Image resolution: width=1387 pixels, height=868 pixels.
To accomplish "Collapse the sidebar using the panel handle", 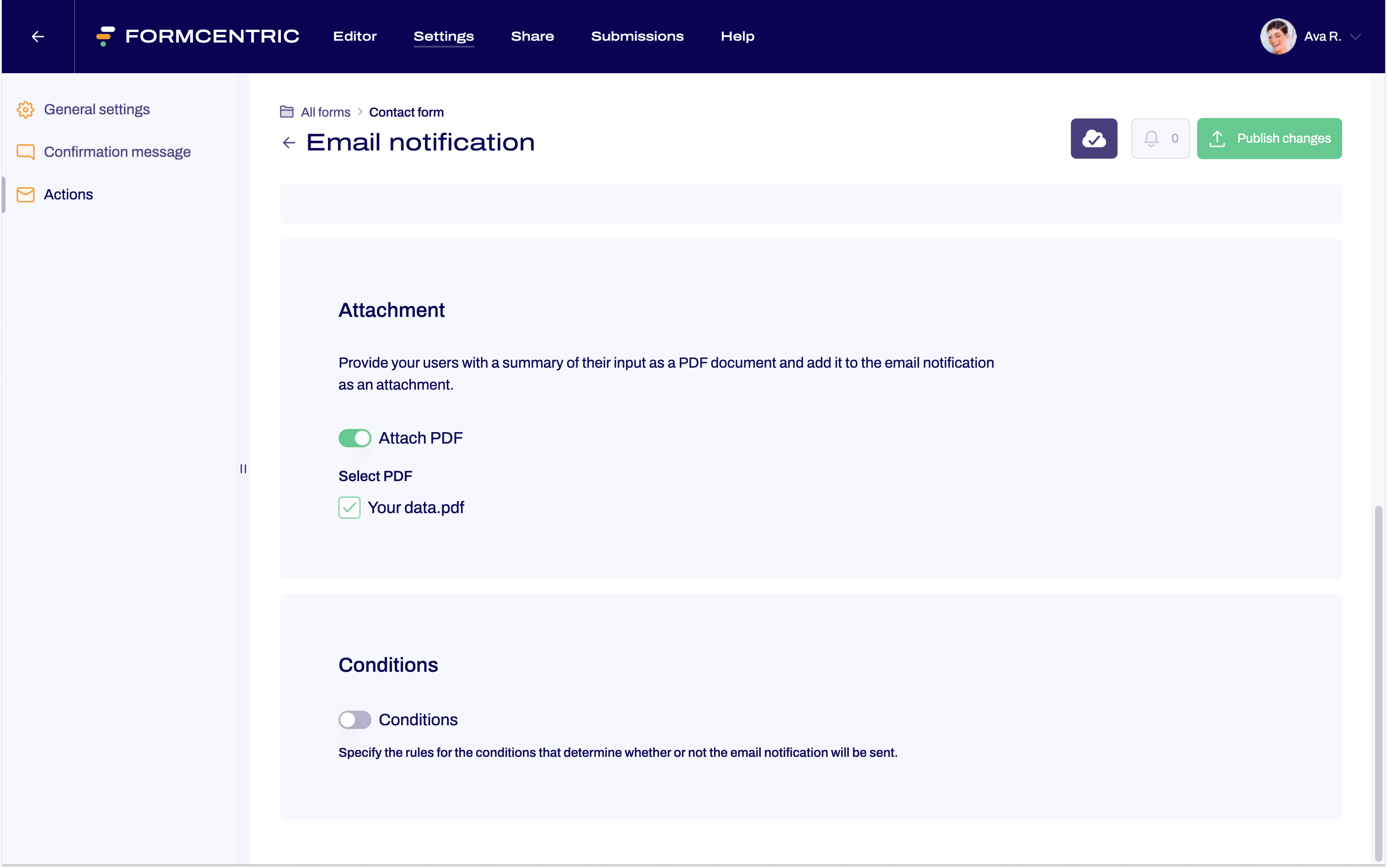I will (243, 469).
